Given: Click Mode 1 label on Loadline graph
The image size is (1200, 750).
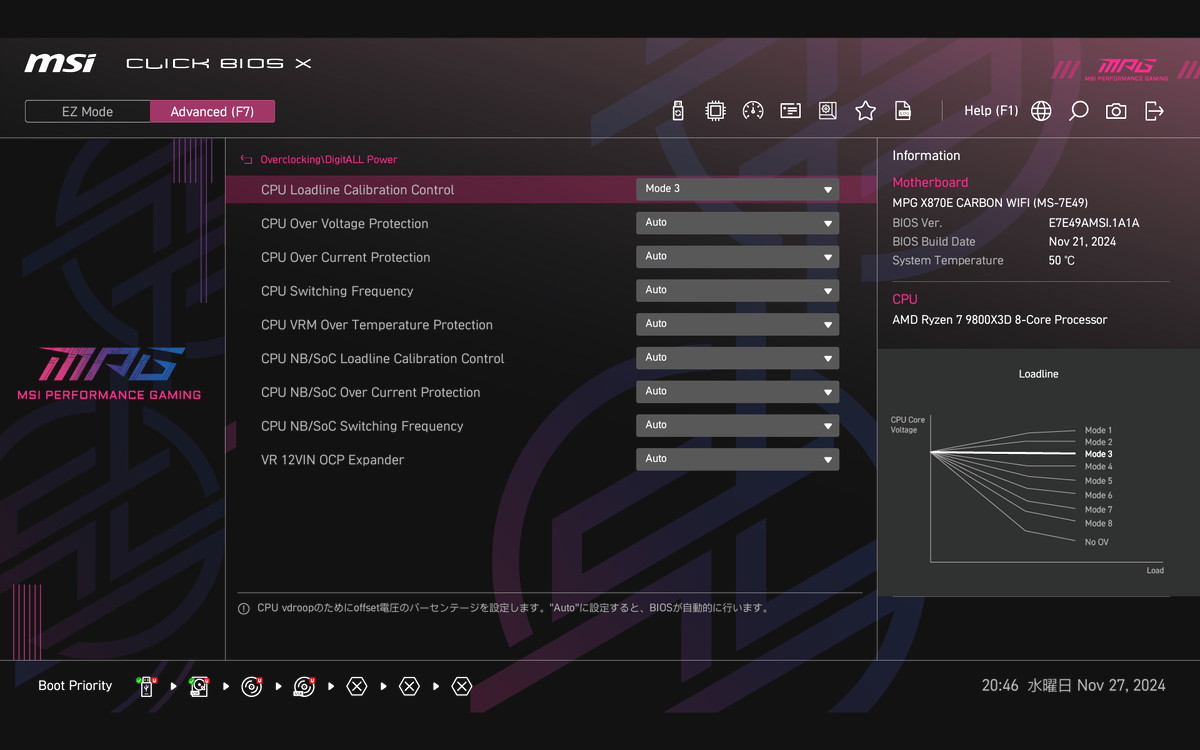Looking at the screenshot, I should 1098,430.
